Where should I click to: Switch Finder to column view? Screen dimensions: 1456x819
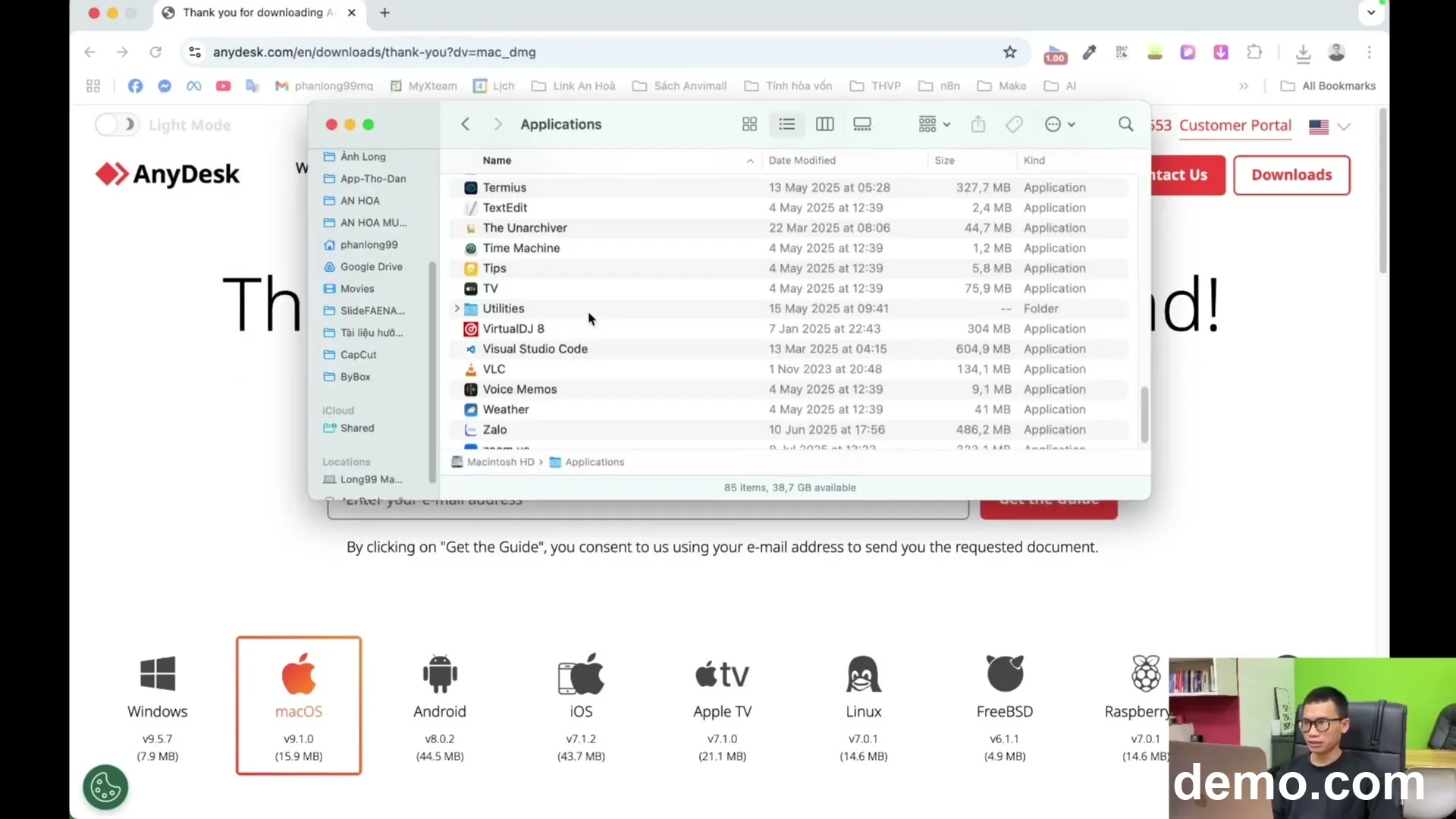(824, 124)
